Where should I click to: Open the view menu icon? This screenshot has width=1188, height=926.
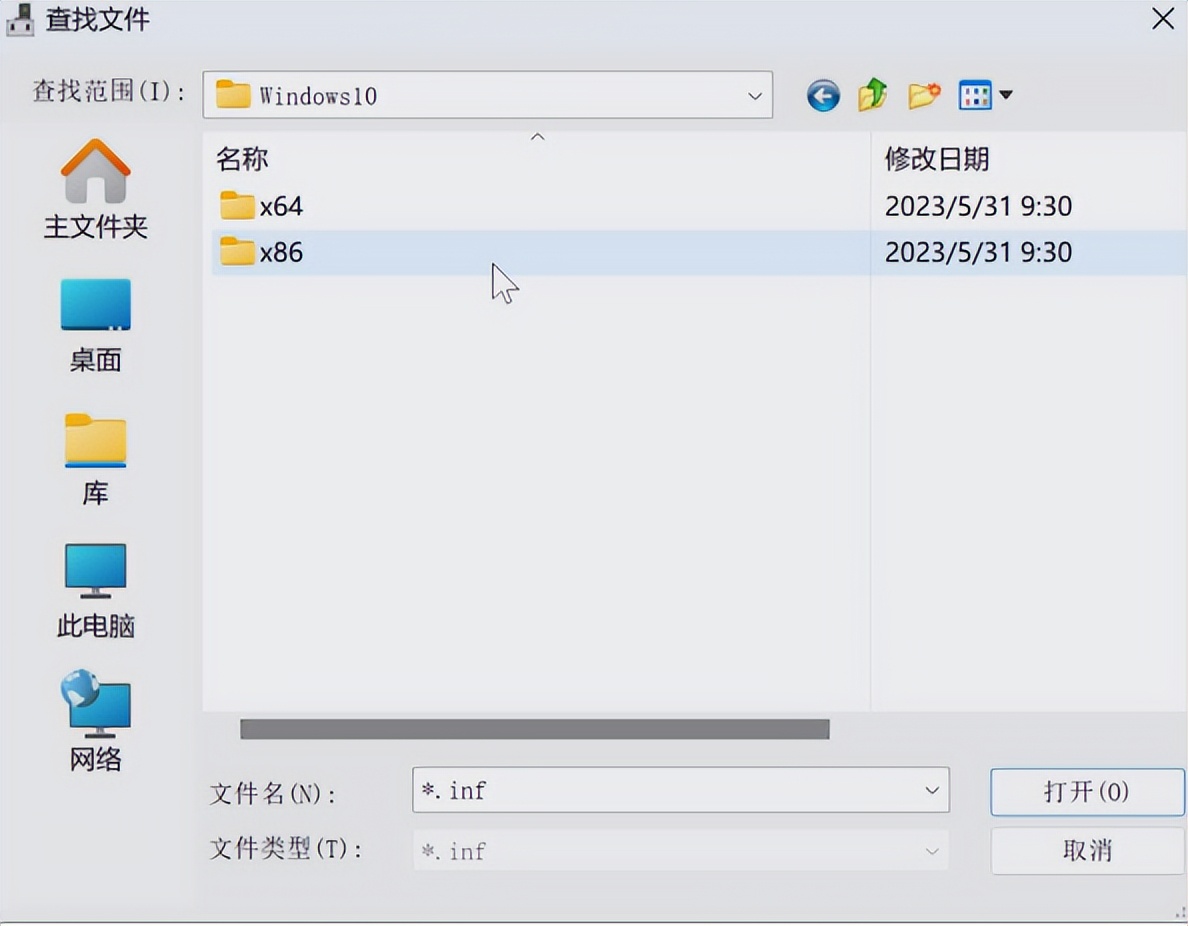(974, 95)
